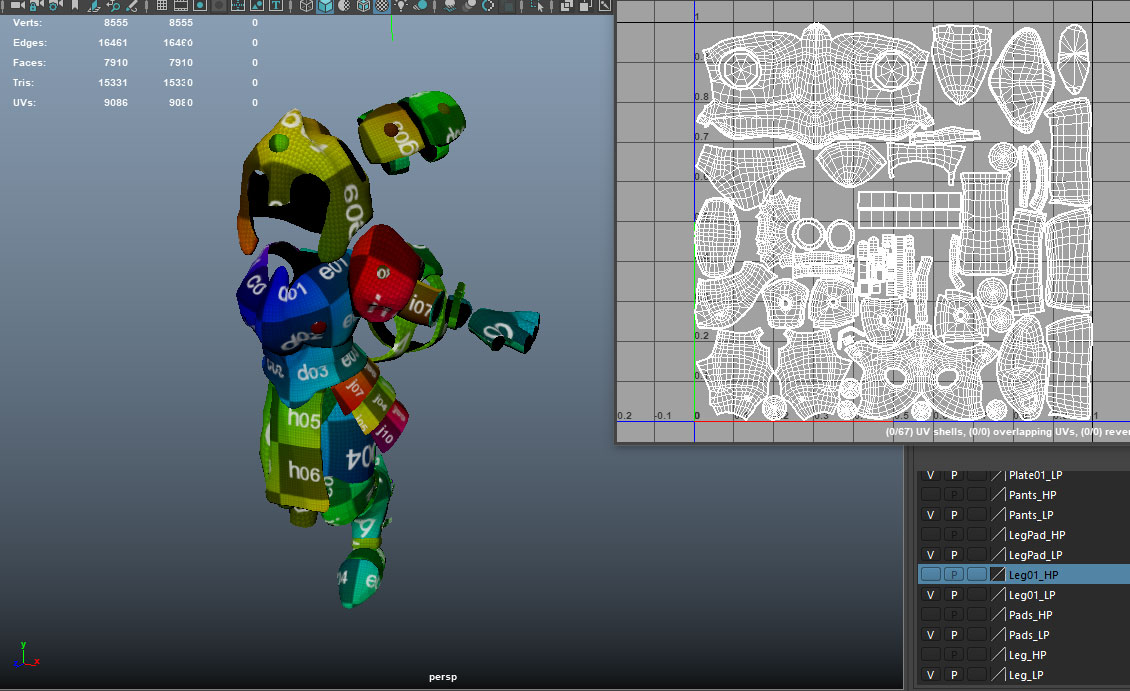The image size is (1130, 691).
Task: Cycle display type box of LegPad_LP layer
Action: [977, 555]
